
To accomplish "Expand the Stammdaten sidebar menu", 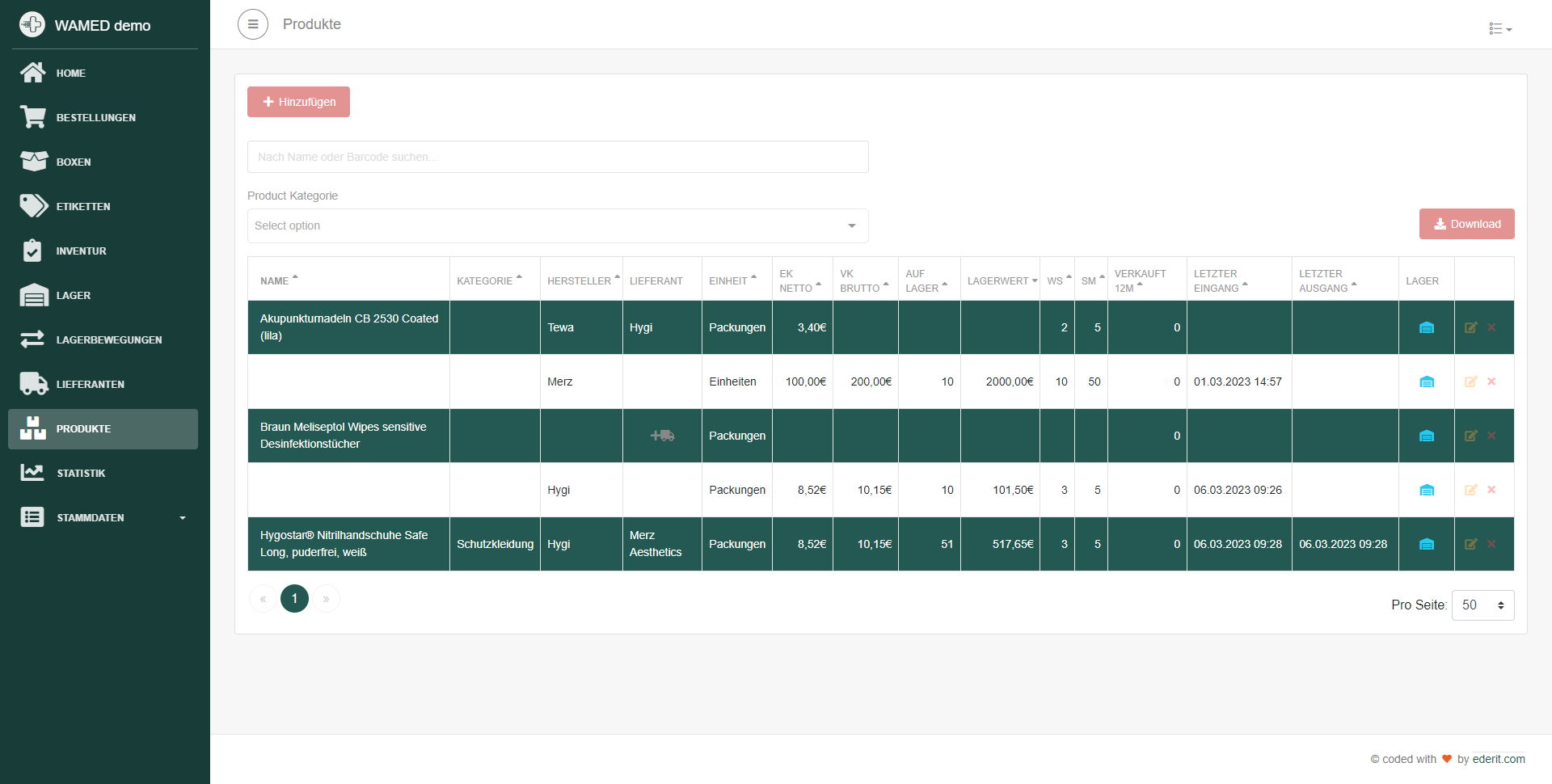I will tap(103, 517).
